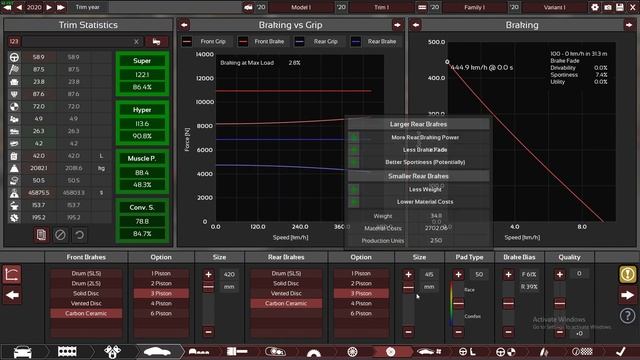Click the yellow warning exclamation icon

tap(627, 274)
